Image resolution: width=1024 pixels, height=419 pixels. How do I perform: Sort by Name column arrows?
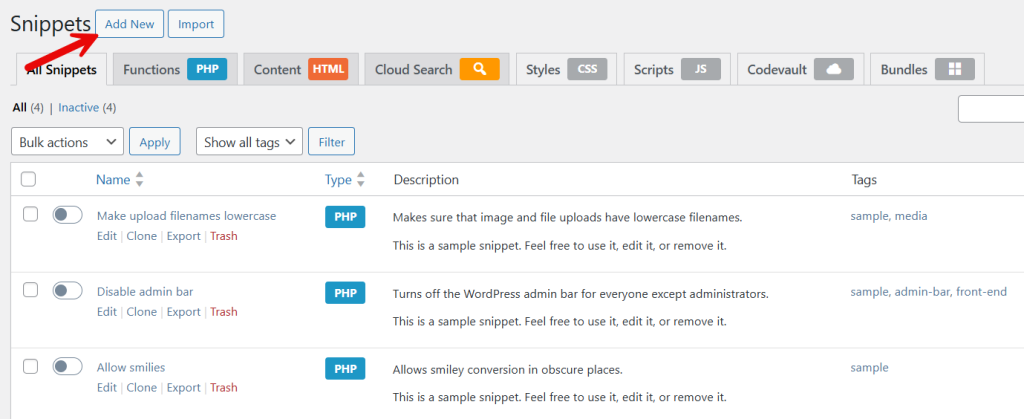(x=139, y=180)
